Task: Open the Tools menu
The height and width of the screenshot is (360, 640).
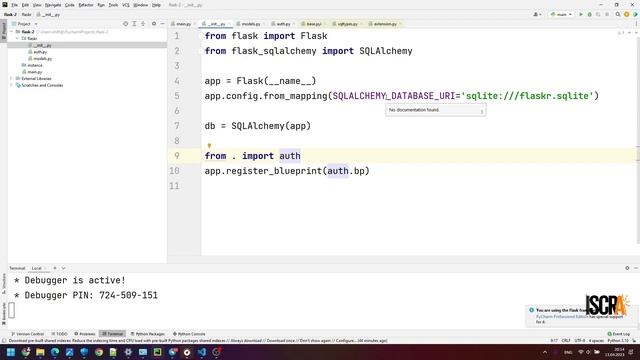Action: pyautogui.click(x=113, y=5)
